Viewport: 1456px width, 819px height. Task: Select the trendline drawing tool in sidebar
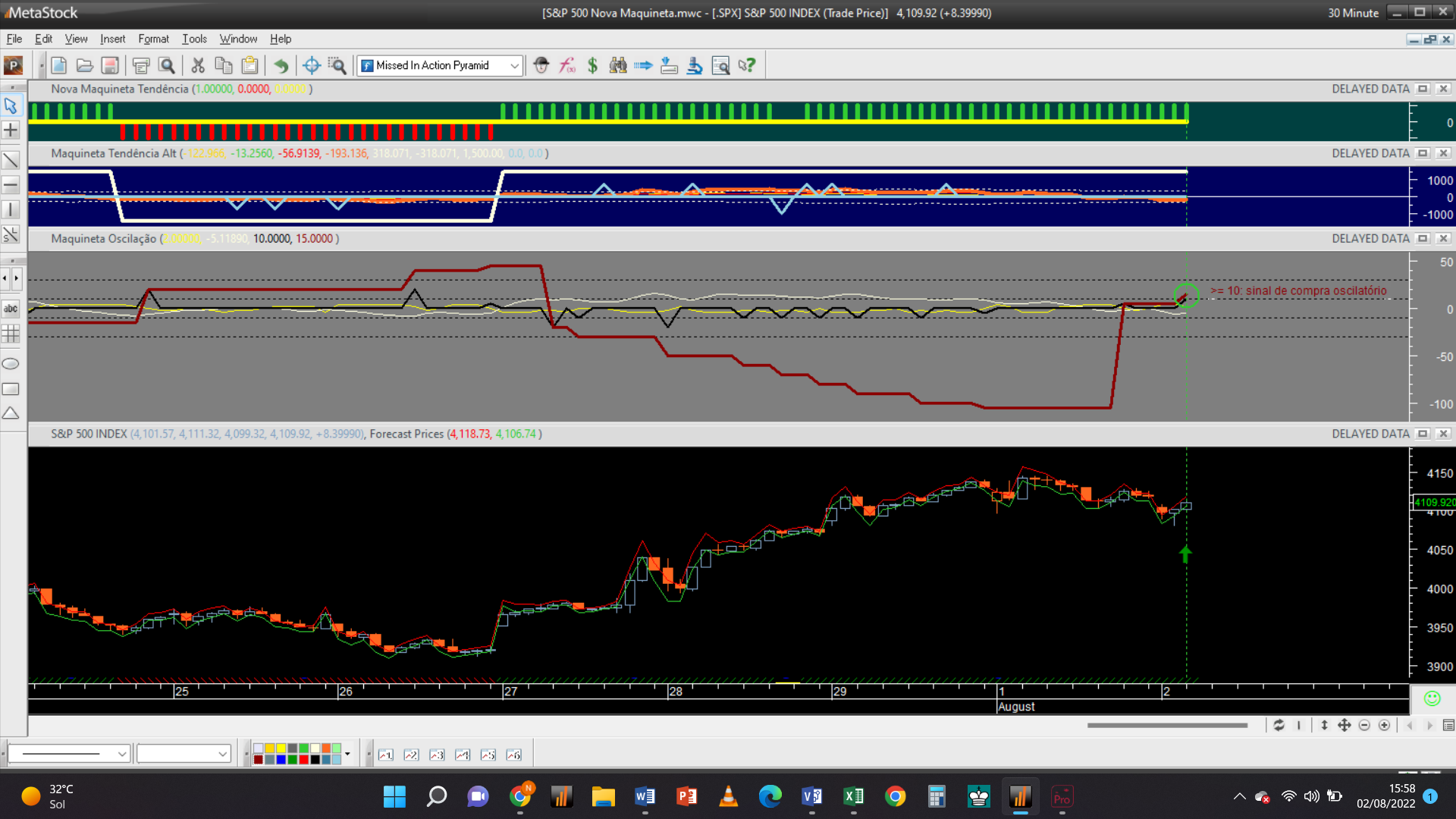coord(11,160)
